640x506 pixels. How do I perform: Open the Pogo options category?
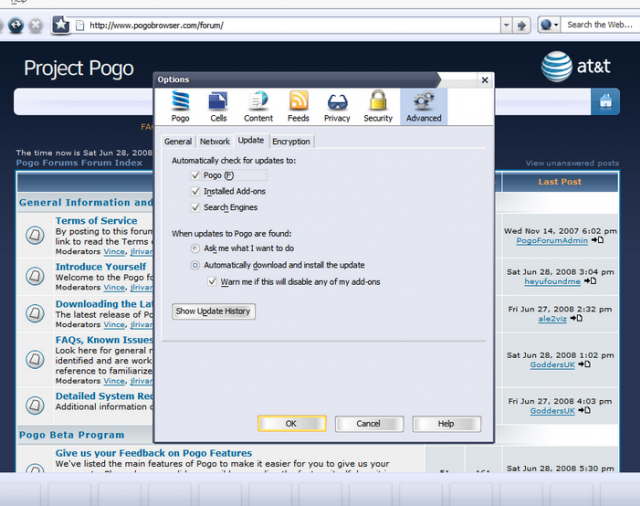pos(180,107)
